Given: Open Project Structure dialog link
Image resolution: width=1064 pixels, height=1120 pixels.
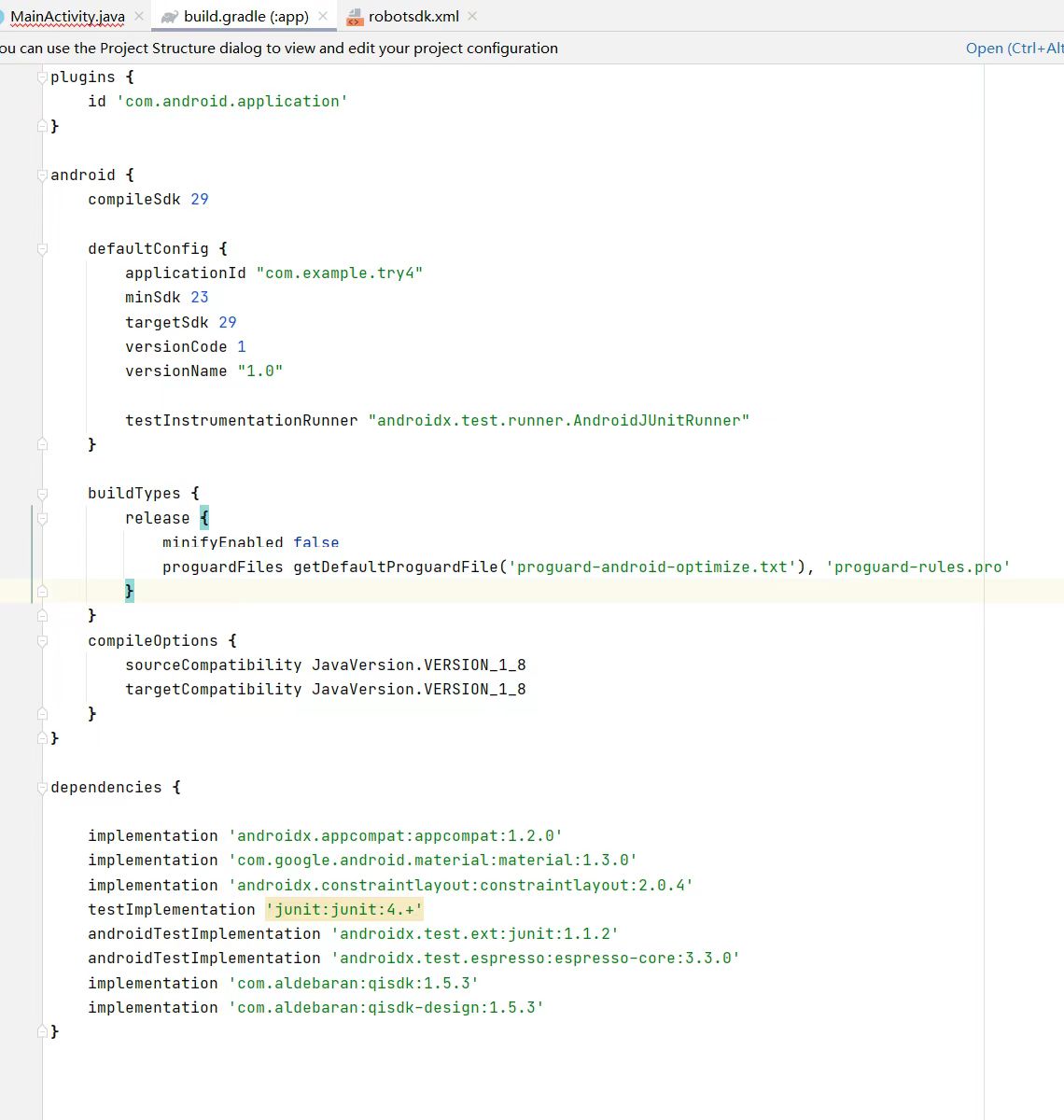Looking at the screenshot, I should tap(1015, 49).
